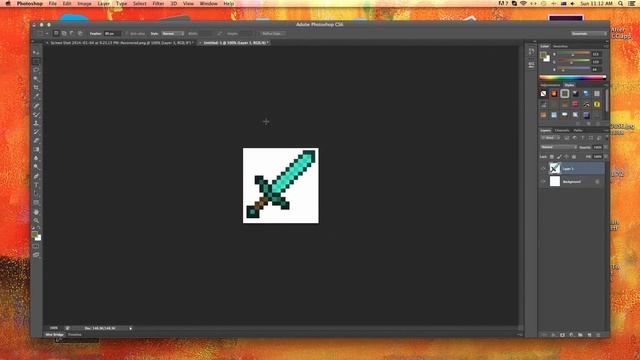The height and width of the screenshot is (360, 640).
Task: Open the layer blend mode Normal dropdown
Action: tap(558, 147)
